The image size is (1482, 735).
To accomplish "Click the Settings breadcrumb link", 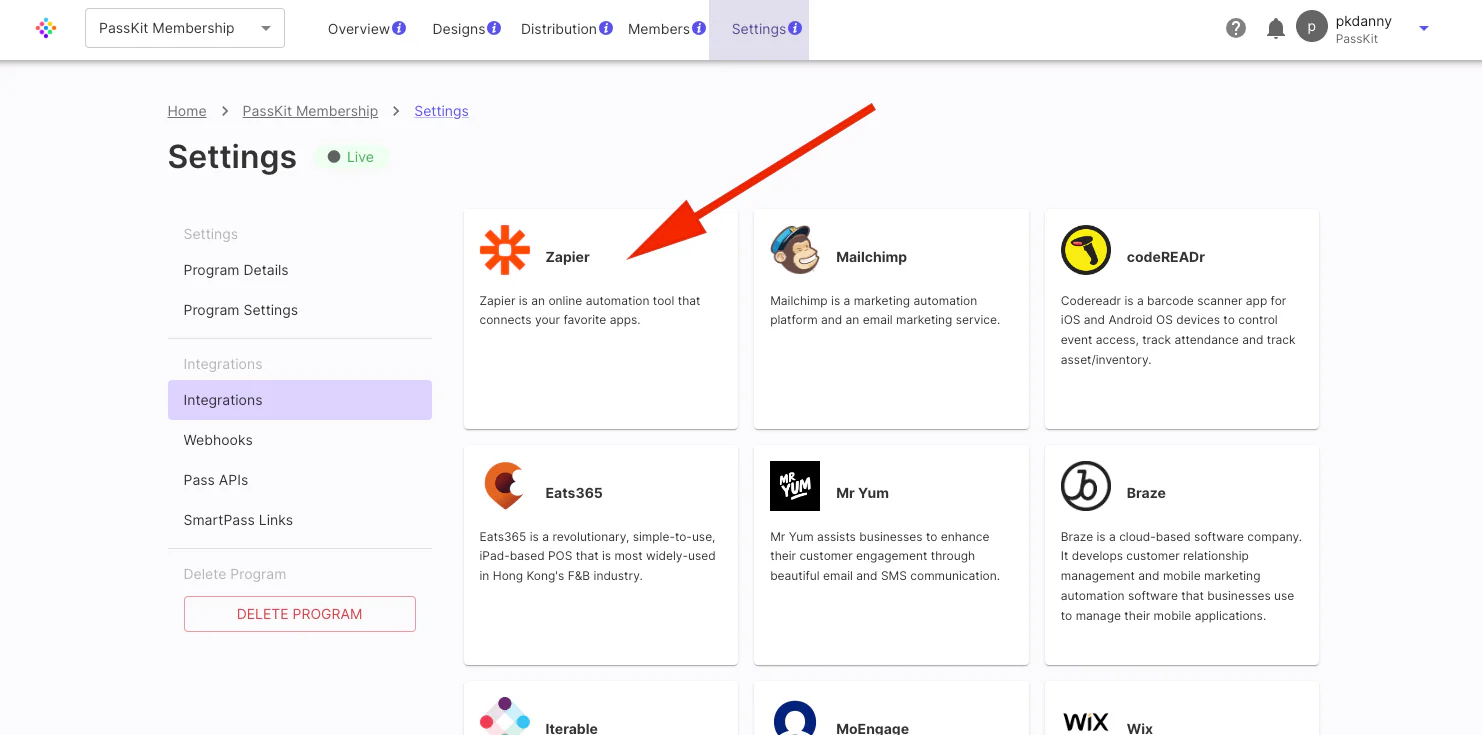I will point(441,111).
